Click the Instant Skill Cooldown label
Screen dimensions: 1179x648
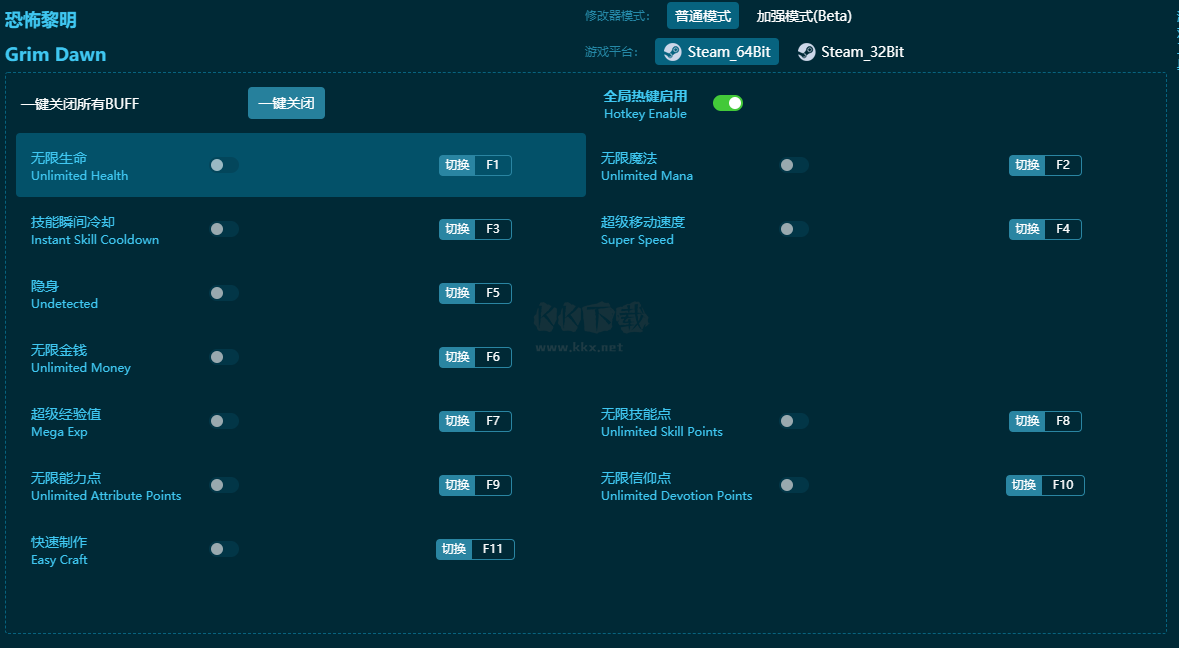pyautogui.click(x=95, y=239)
